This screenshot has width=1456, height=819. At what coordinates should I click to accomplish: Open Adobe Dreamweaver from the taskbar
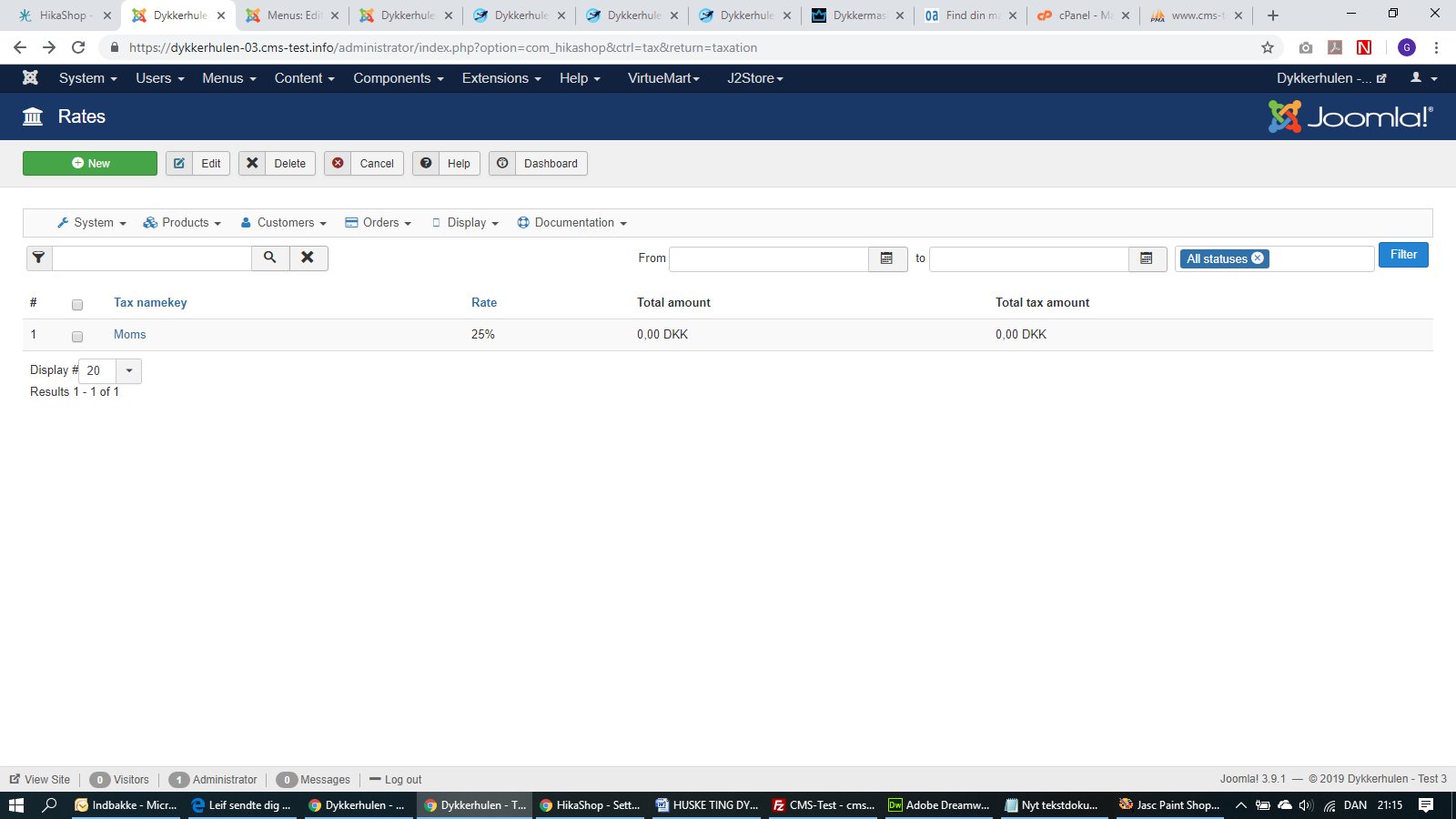tap(939, 805)
